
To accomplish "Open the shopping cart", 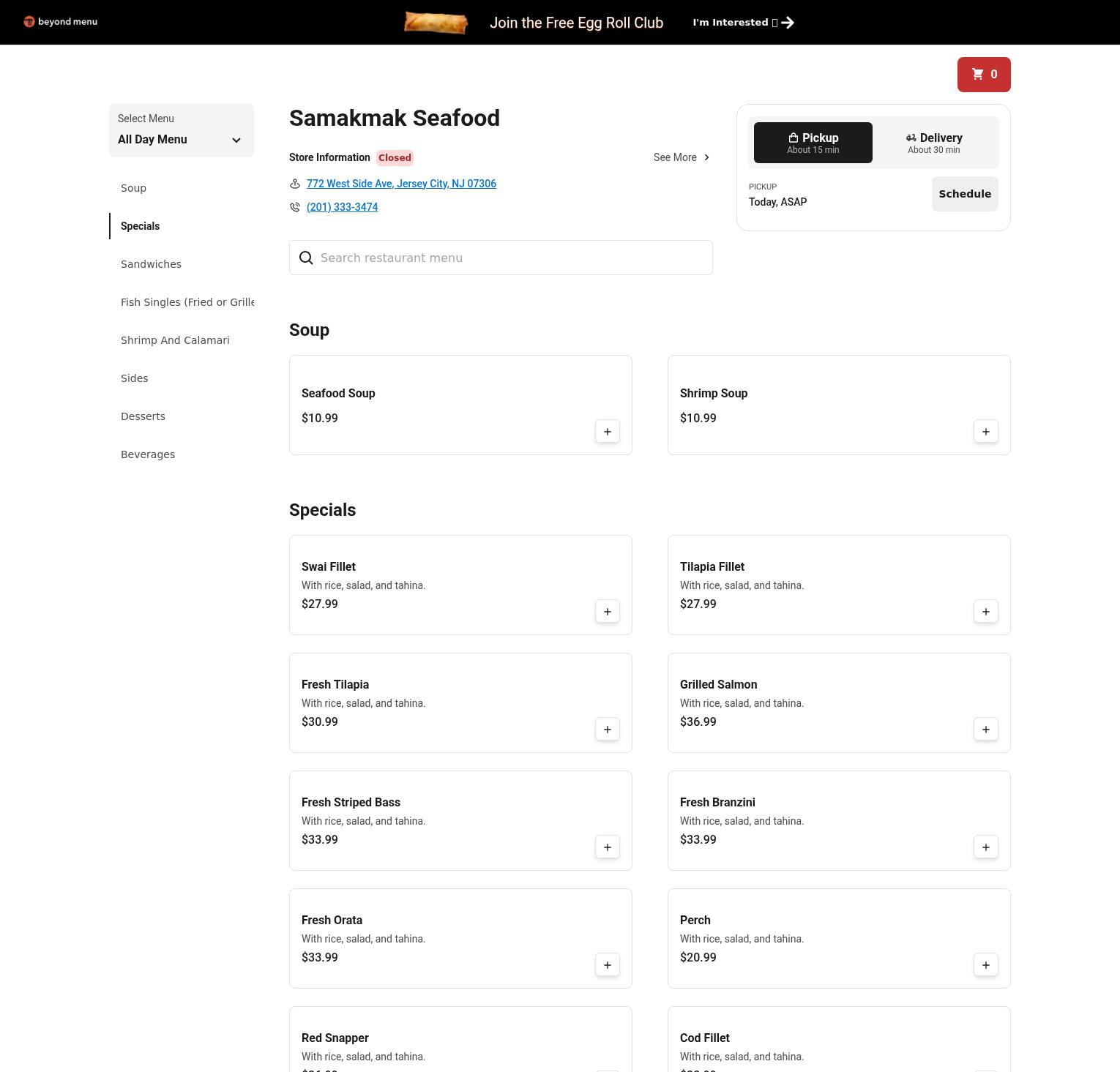I will pyautogui.click(x=983, y=75).
